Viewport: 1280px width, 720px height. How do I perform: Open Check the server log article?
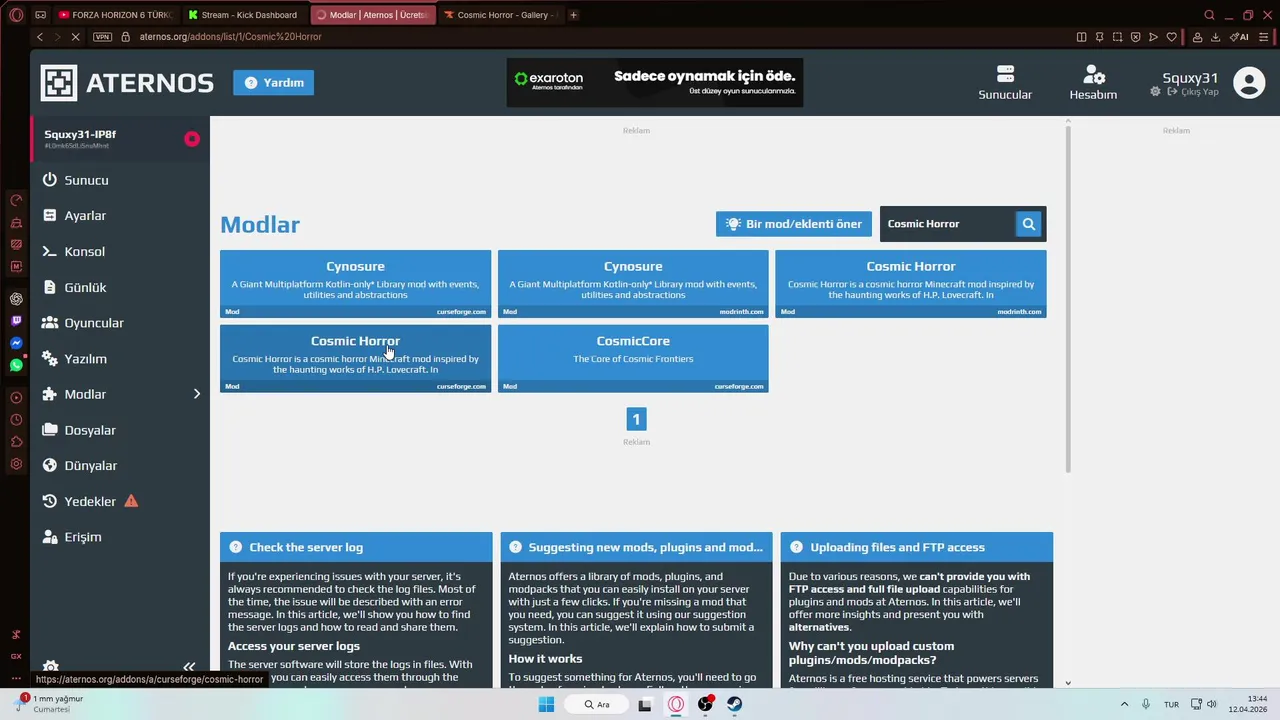coord(356,547)
